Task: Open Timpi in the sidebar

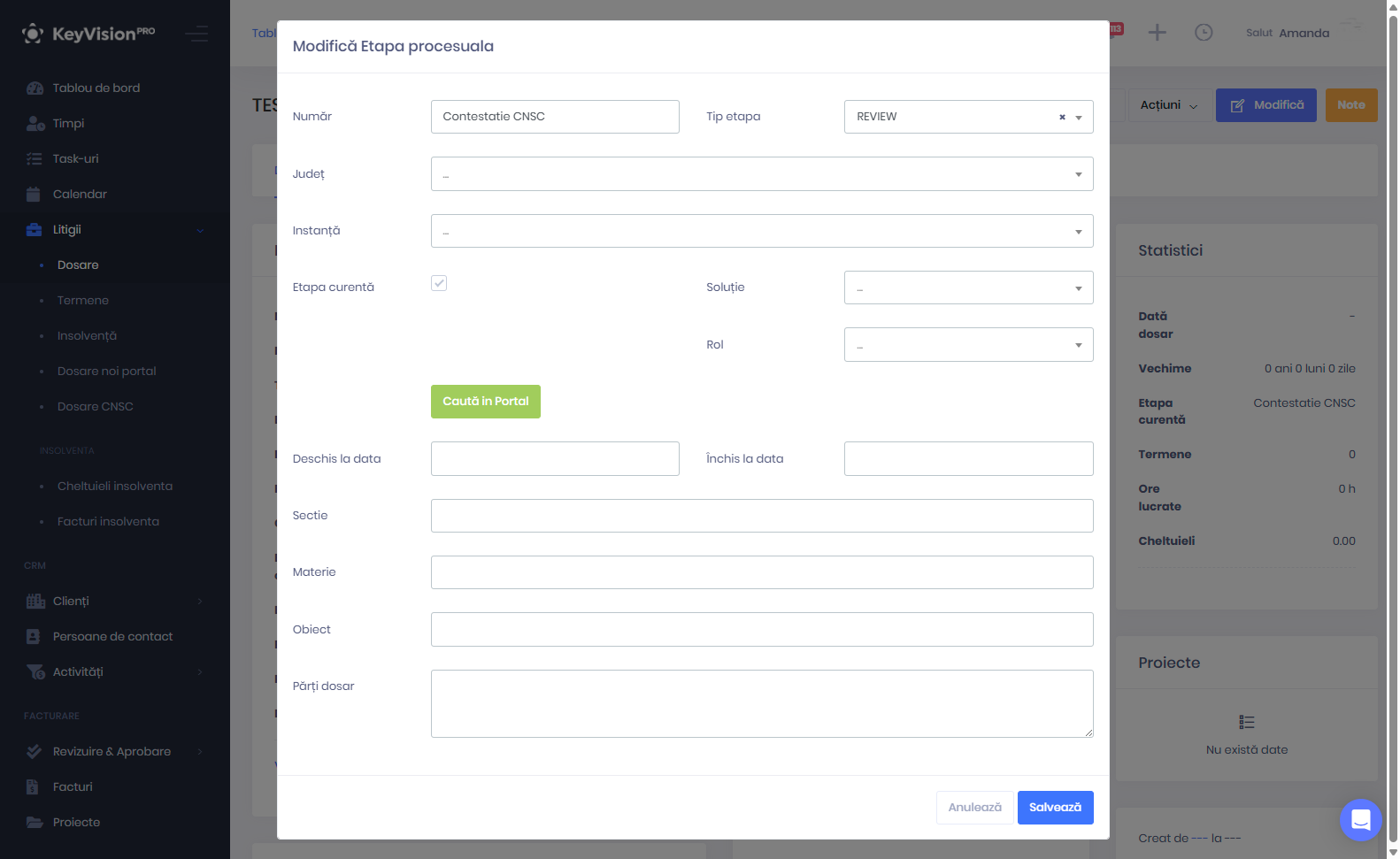Action: click(68, 123)
